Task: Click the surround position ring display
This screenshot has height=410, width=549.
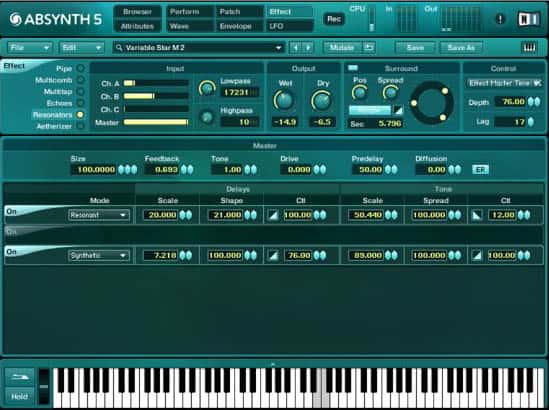Action: point(432,103)
